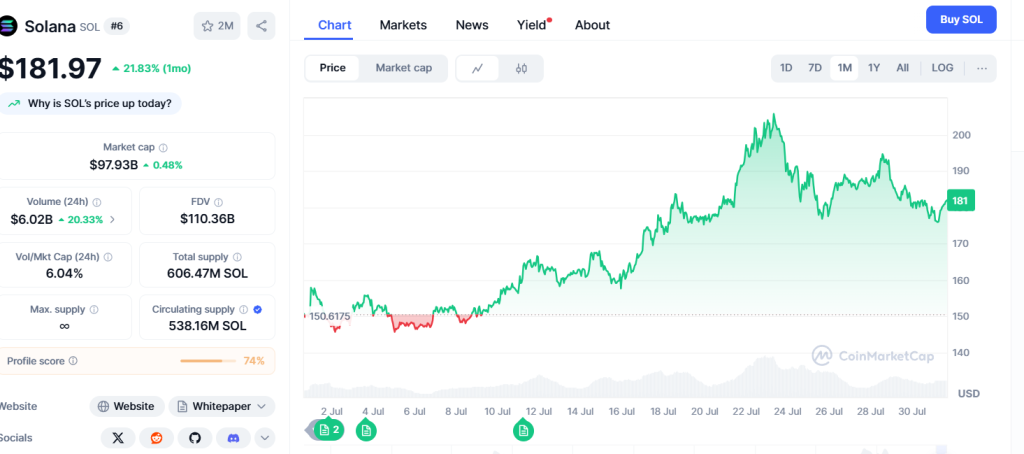Click the $97.93B market cap value

114,165
